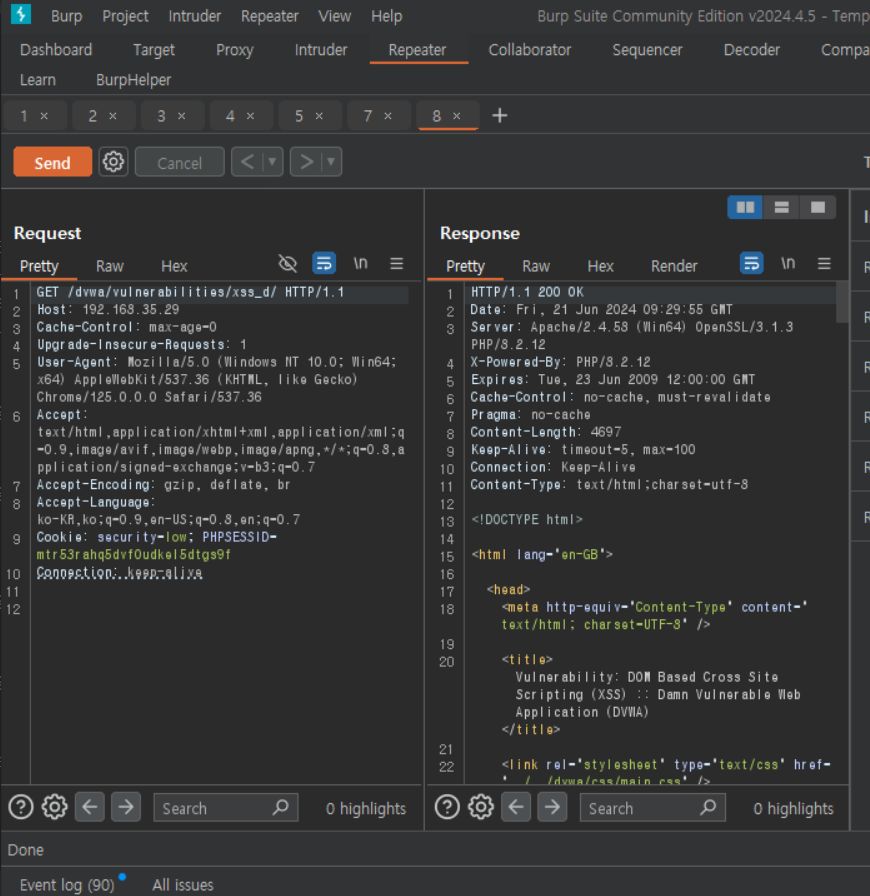Screen dimensions: 870x896
Task: Switch to the Proxy tab
Action: click(x=234, y=50)
